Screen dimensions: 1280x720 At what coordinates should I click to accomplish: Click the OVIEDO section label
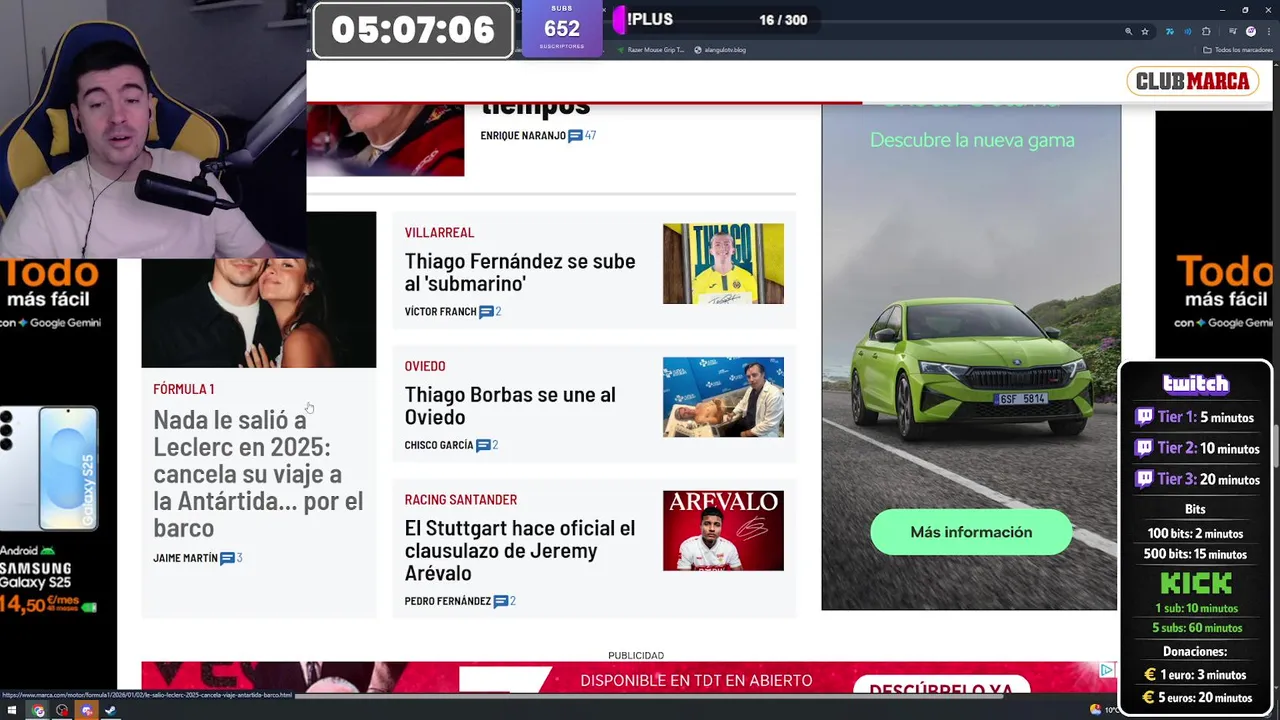[x=425, y=366]
